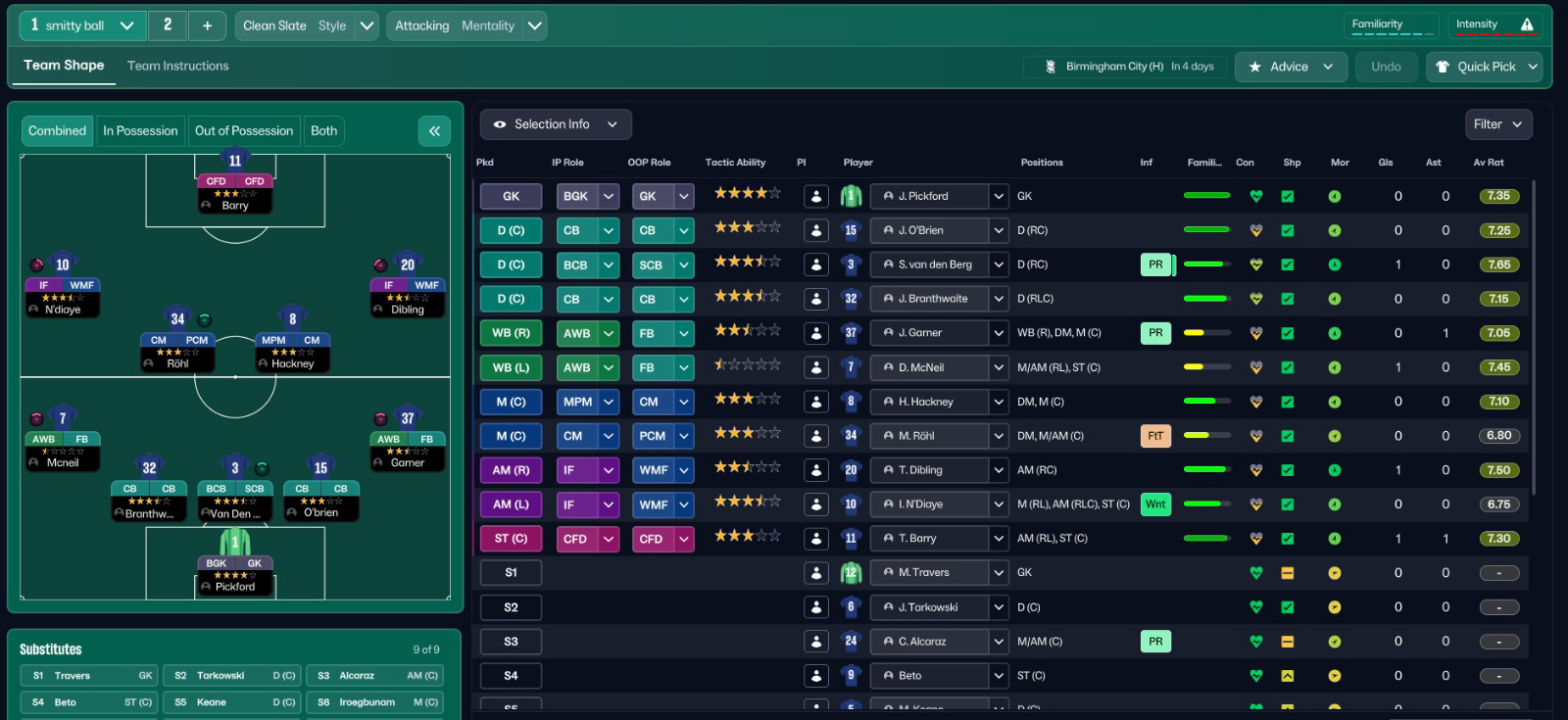Click J. Tarkowski's sharpness checkmark
The height and width of the screenshot is (720, 1568).
click(1288, 607)
